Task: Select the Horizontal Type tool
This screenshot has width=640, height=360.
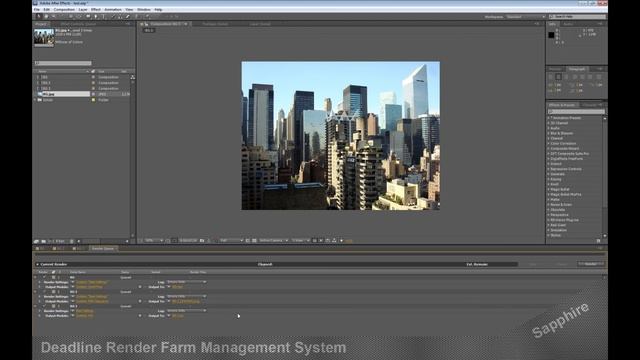Action: click(x=104, y=16)
